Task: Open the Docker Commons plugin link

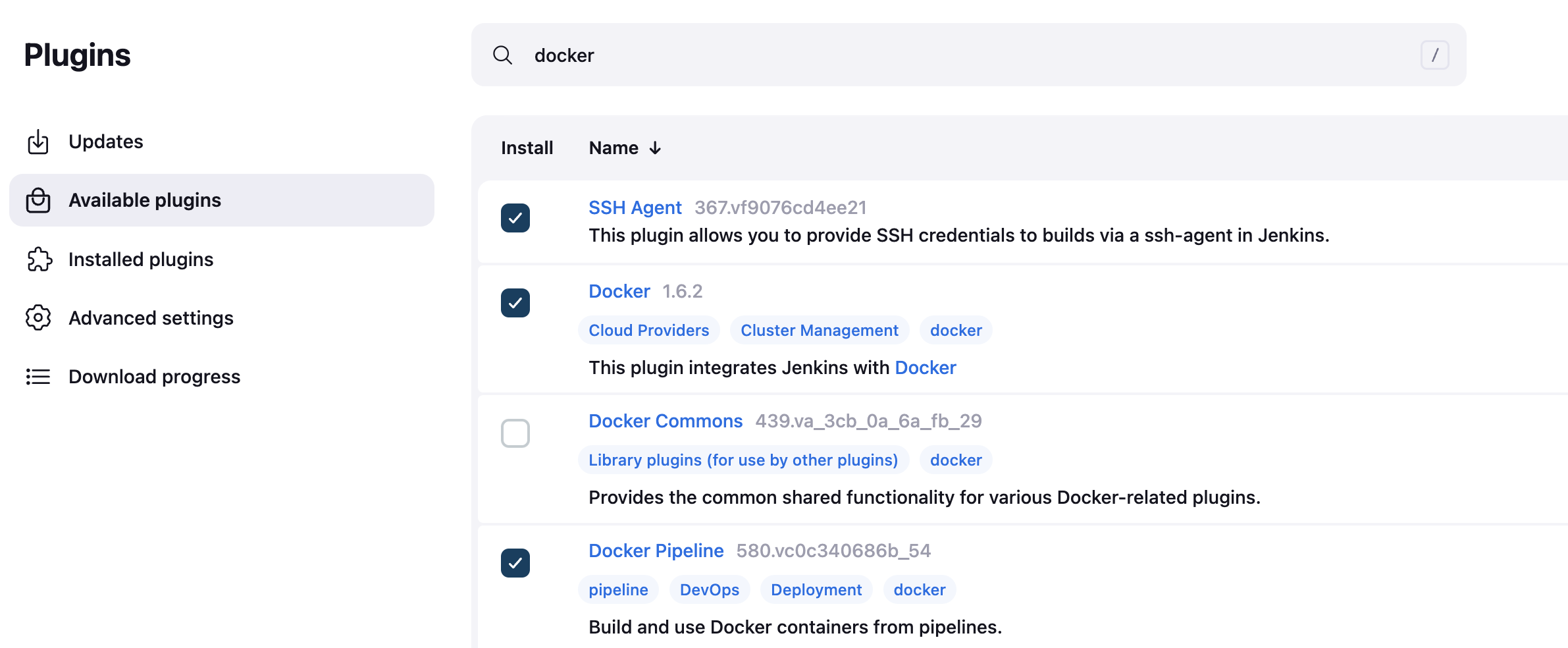Action: coord(666,421)
